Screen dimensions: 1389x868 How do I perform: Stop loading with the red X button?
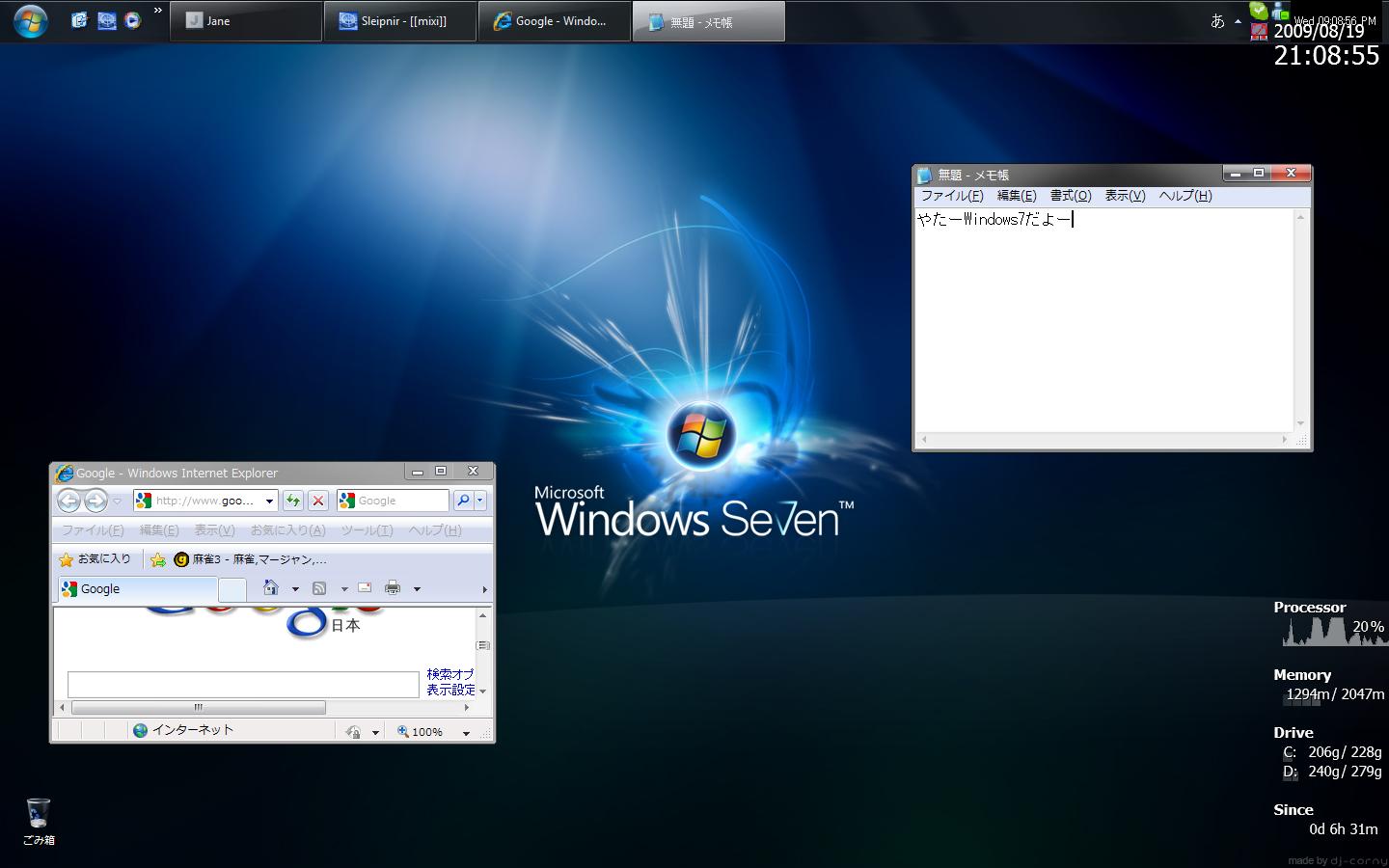pyautogui.click(x=317, y=501)
